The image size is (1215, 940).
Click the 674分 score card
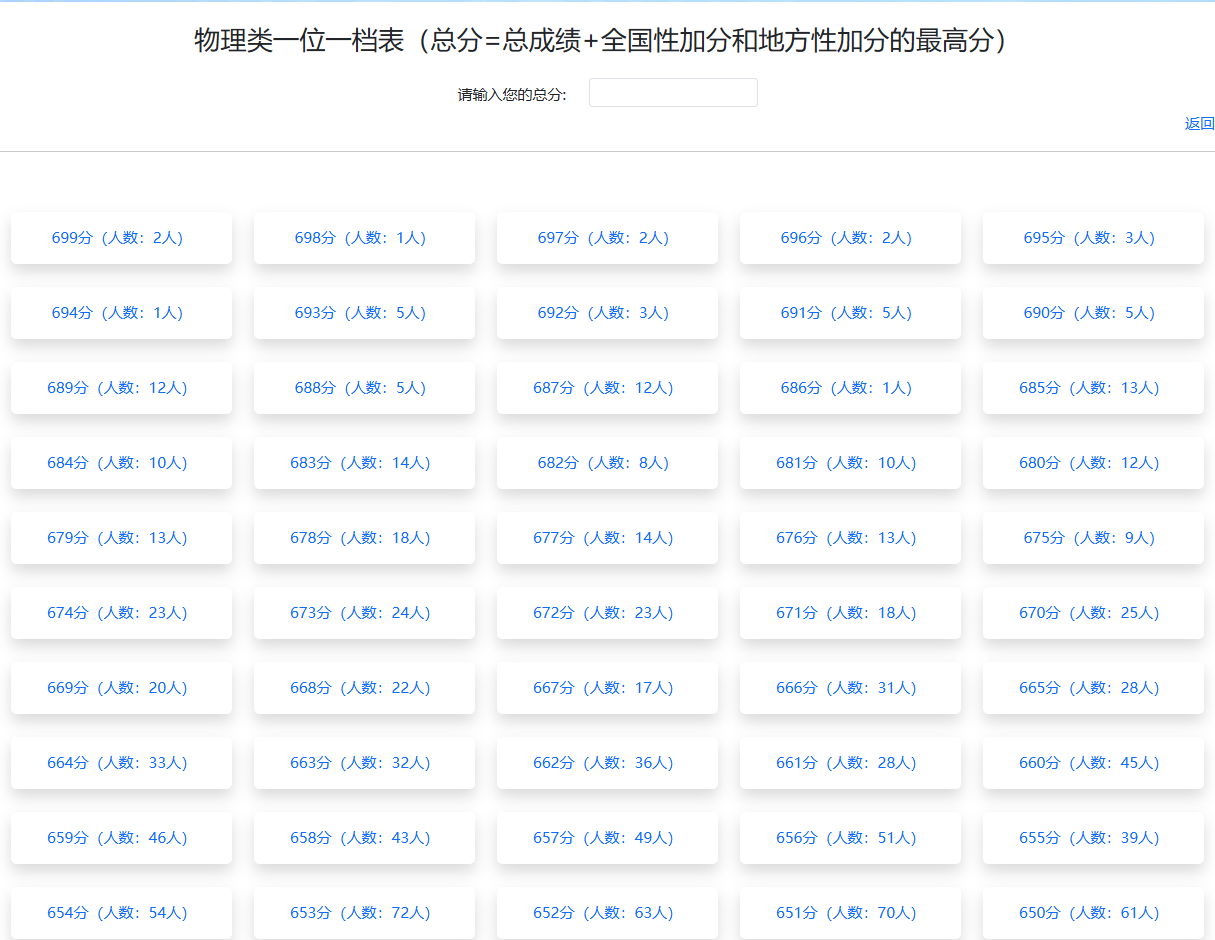[121, 613]
